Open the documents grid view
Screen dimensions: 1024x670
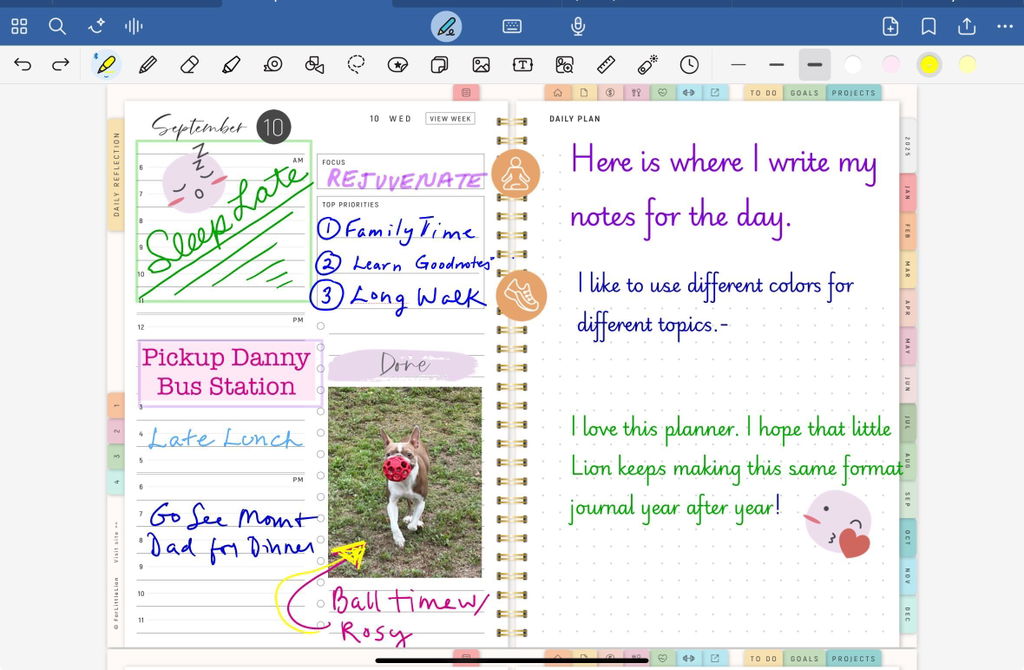[x=20, y=26]
